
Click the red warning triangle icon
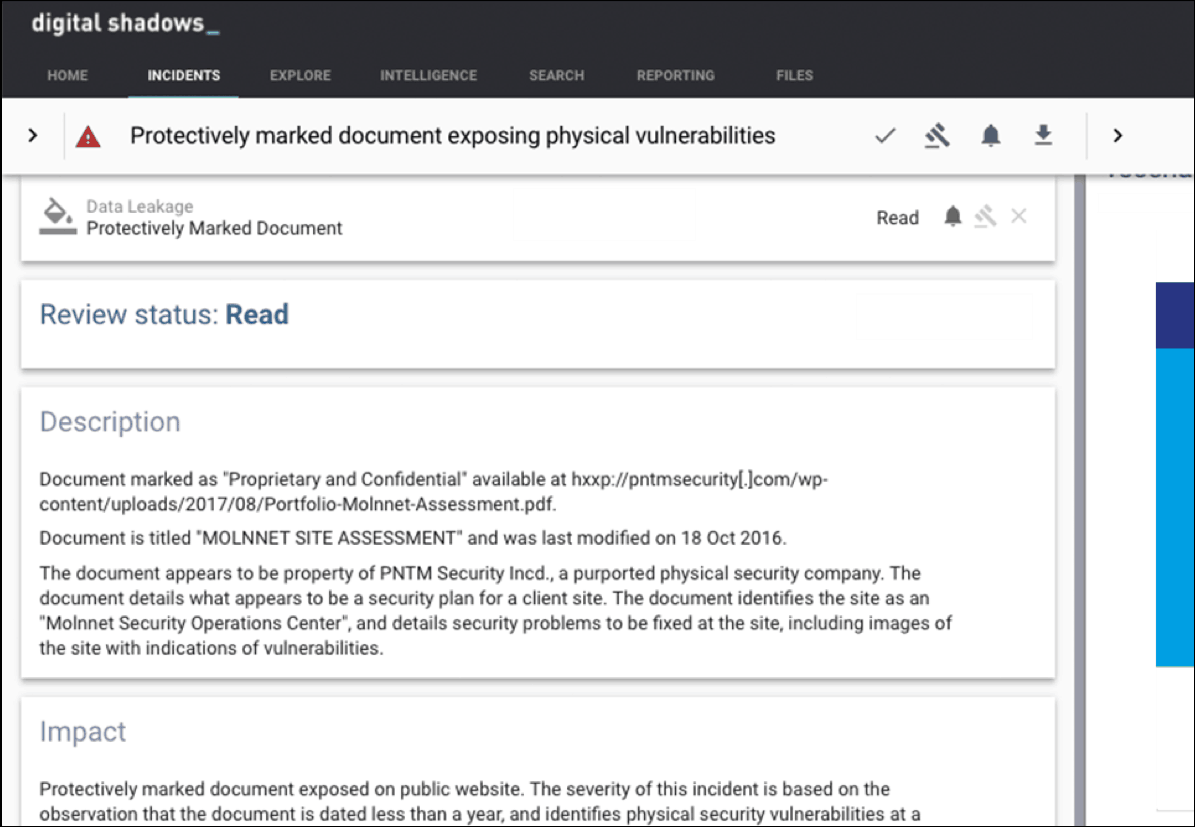[x=88, y=137]
